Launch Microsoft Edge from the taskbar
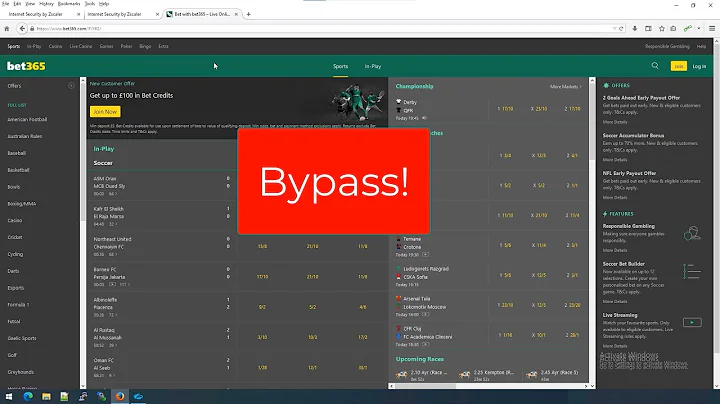The image size is (720, 404). coord(28,396)
